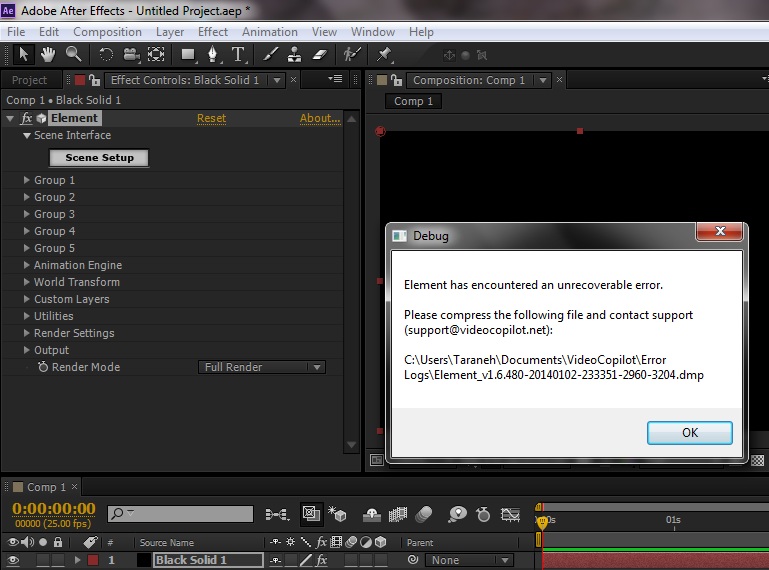Toggle transparency grid in composition viewer
The width and height of the screenshot is (769, 570).
[758, 460]
